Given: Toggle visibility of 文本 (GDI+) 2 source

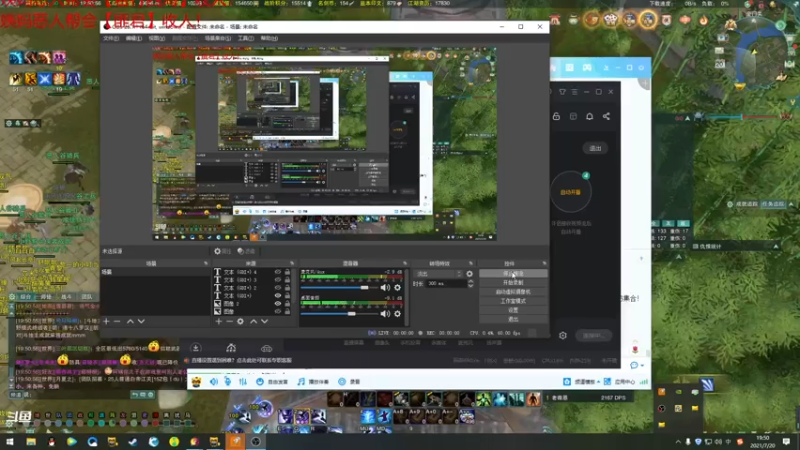Looking at the screenshot, I should point(278,288).
